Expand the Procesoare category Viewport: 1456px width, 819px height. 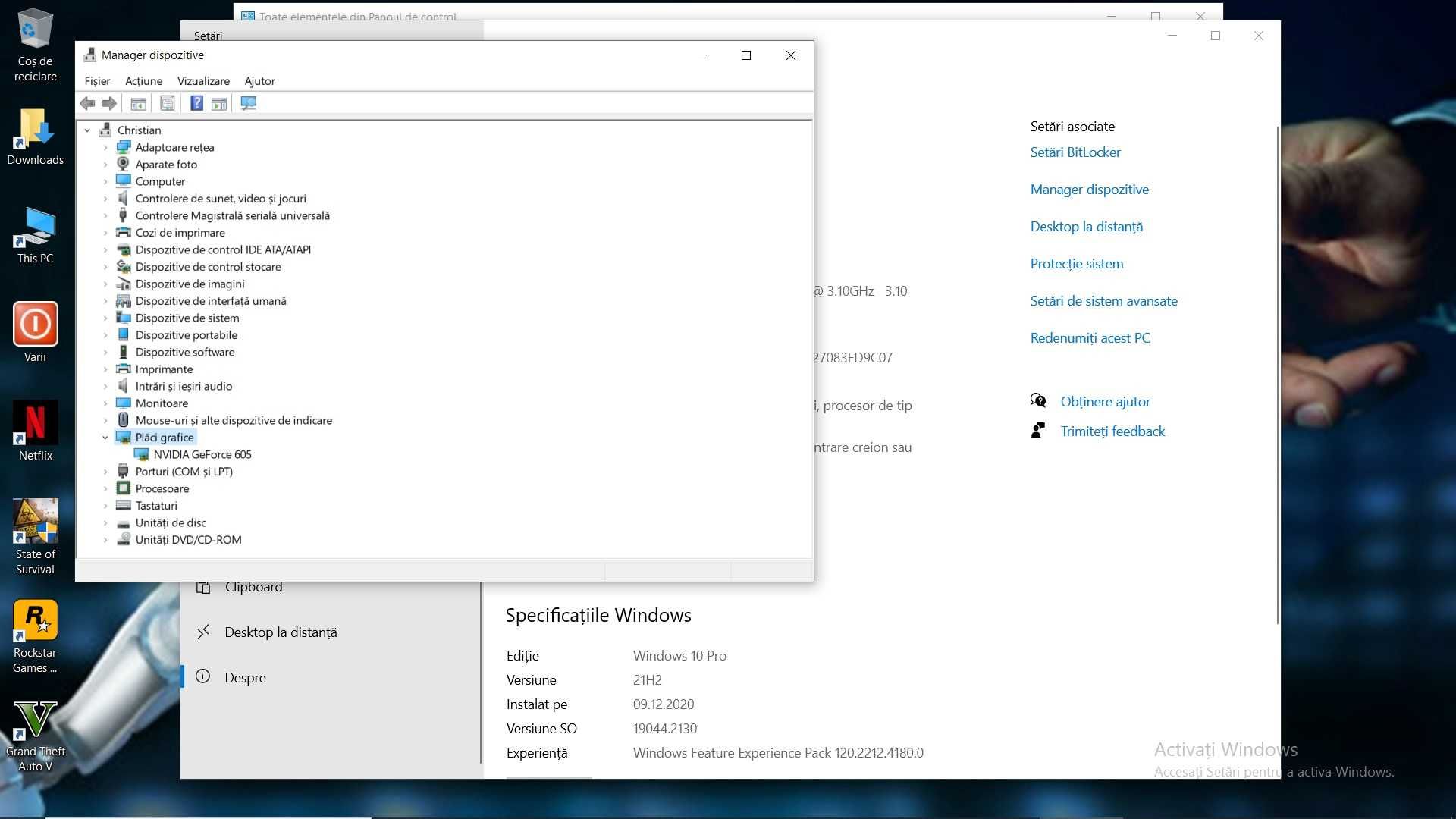tap(105, 489)
